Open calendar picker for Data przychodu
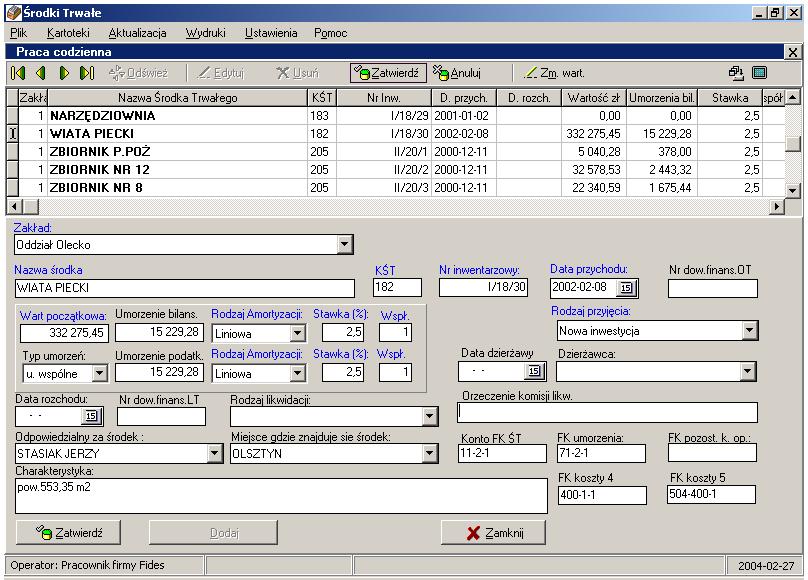 pyautogui.click(x=627, y=288)
